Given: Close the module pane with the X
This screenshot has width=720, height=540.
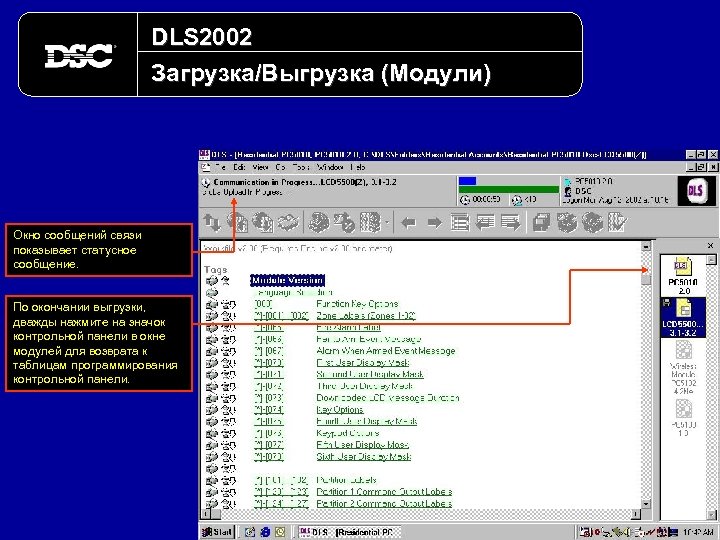Looking at the screenshot, I should (x=710, y=246).
